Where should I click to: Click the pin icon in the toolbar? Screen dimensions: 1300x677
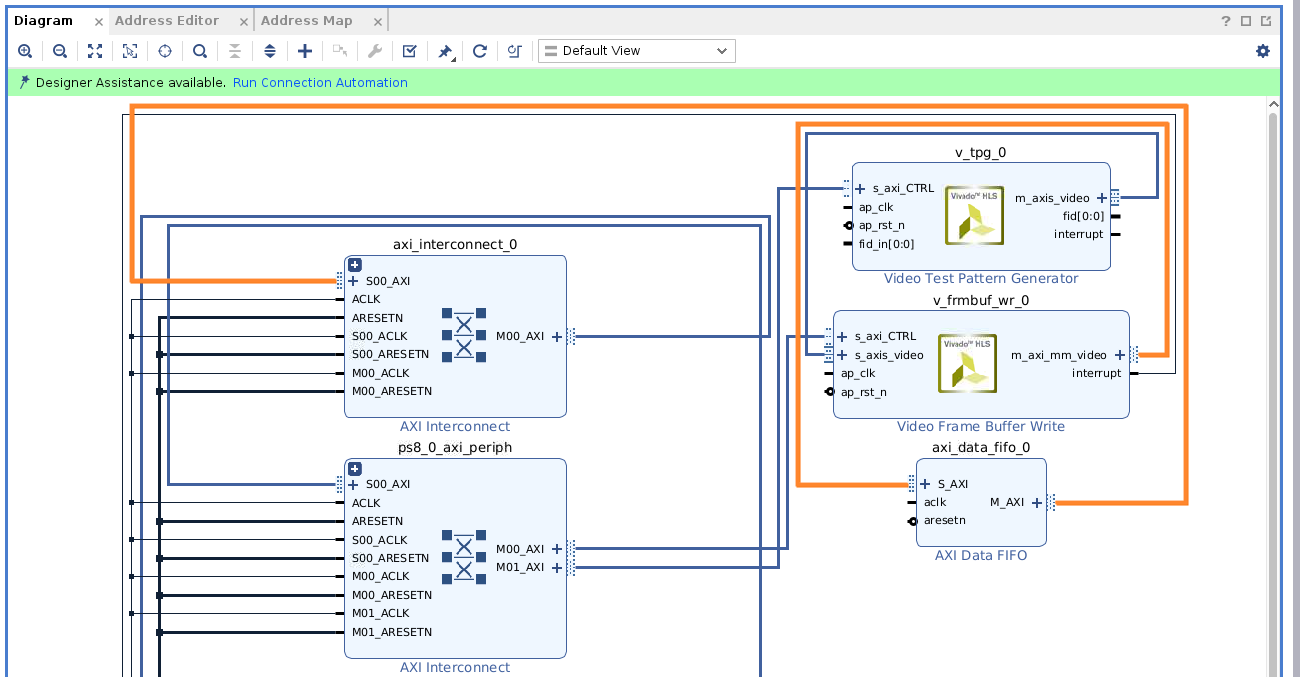[x=446, y=51]
